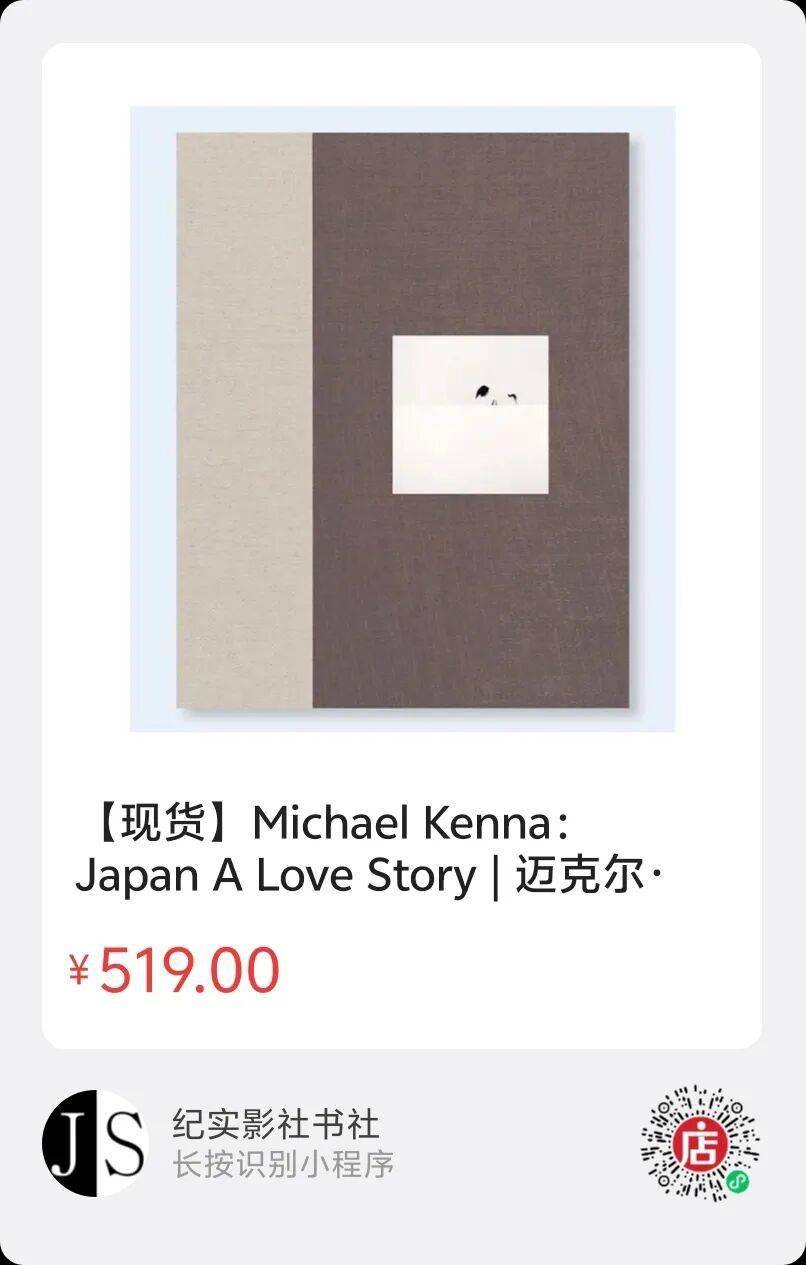Click the tiny birds in the cover photo
The width and height of the screenshot is (806, 1265).
[x=492, y=394]
